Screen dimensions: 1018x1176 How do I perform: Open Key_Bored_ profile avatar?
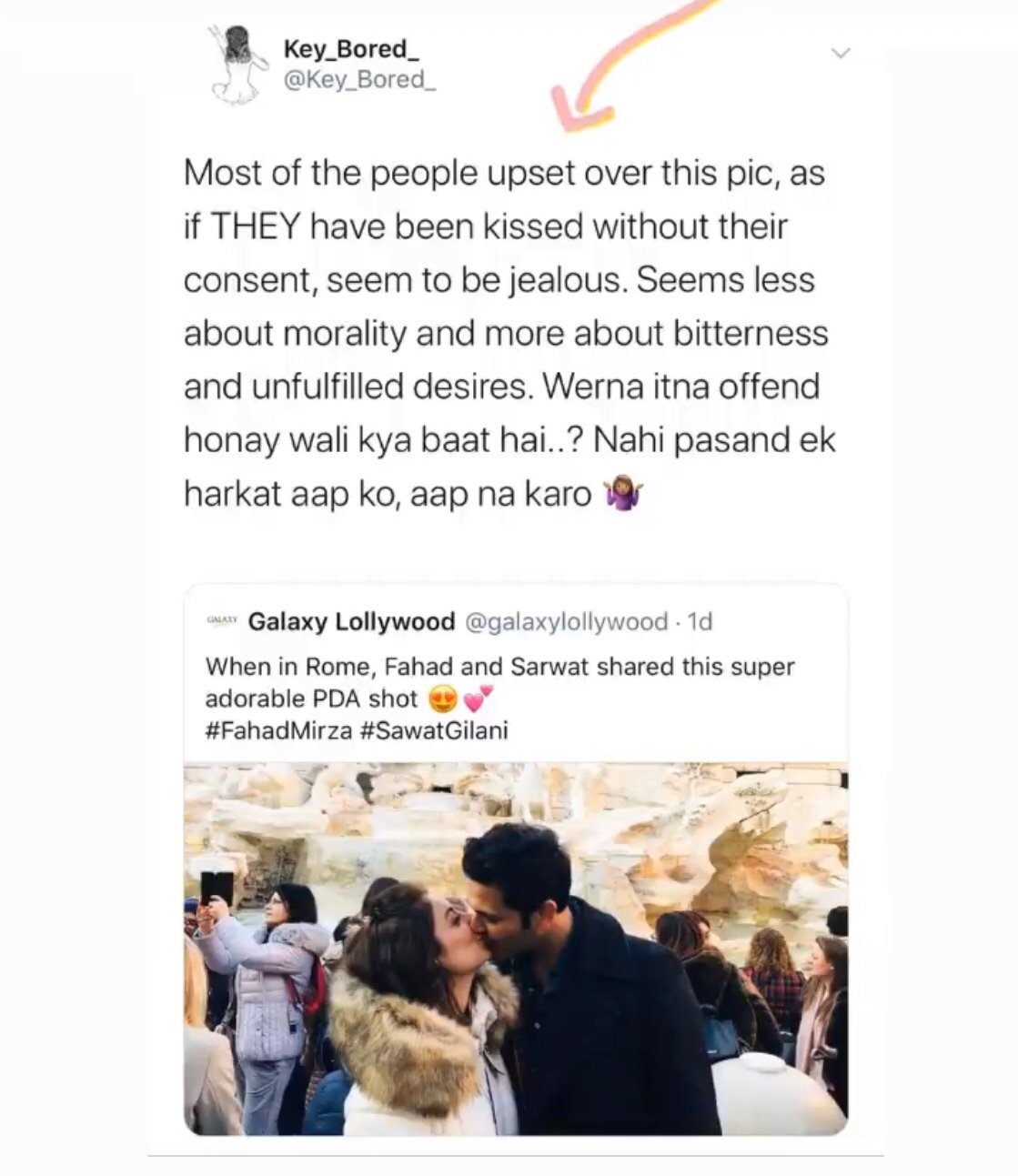(x=239, y=65)
